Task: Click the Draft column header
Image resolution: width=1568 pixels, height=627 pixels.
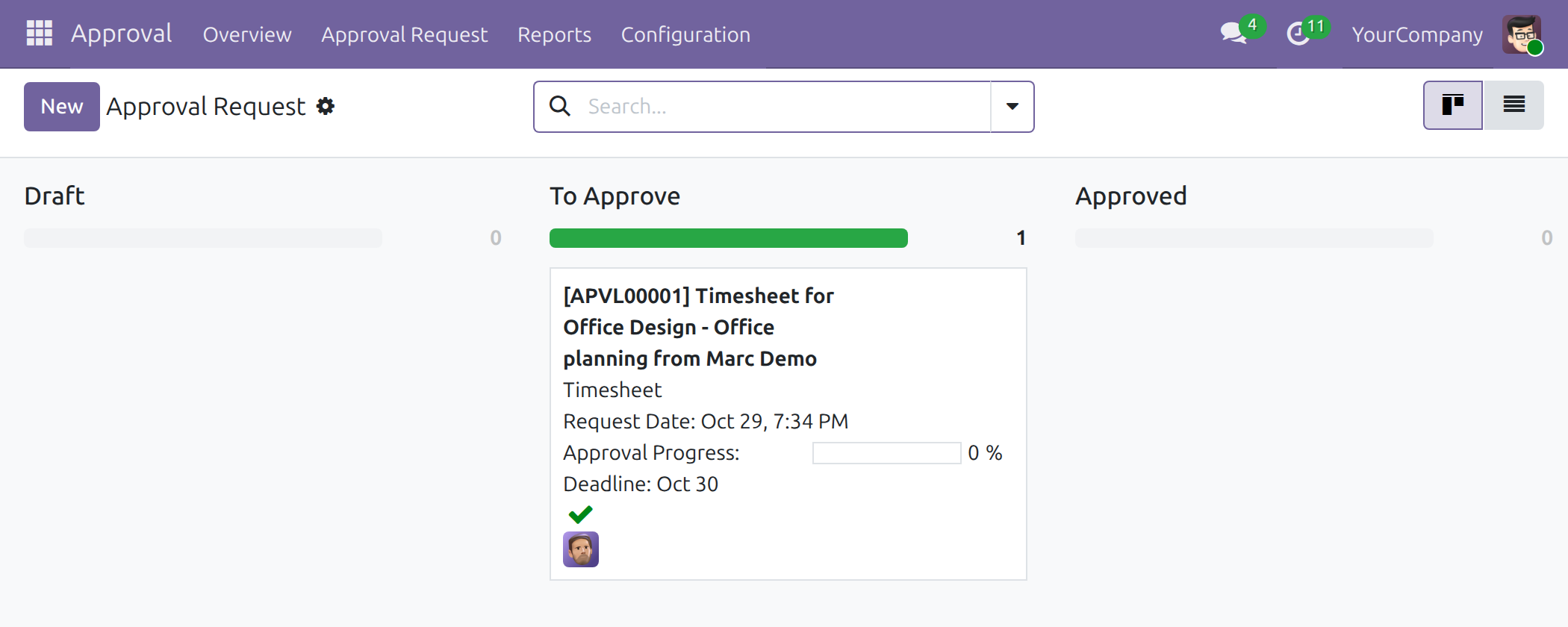Action: pyautogui.click(x=55, y=196)
